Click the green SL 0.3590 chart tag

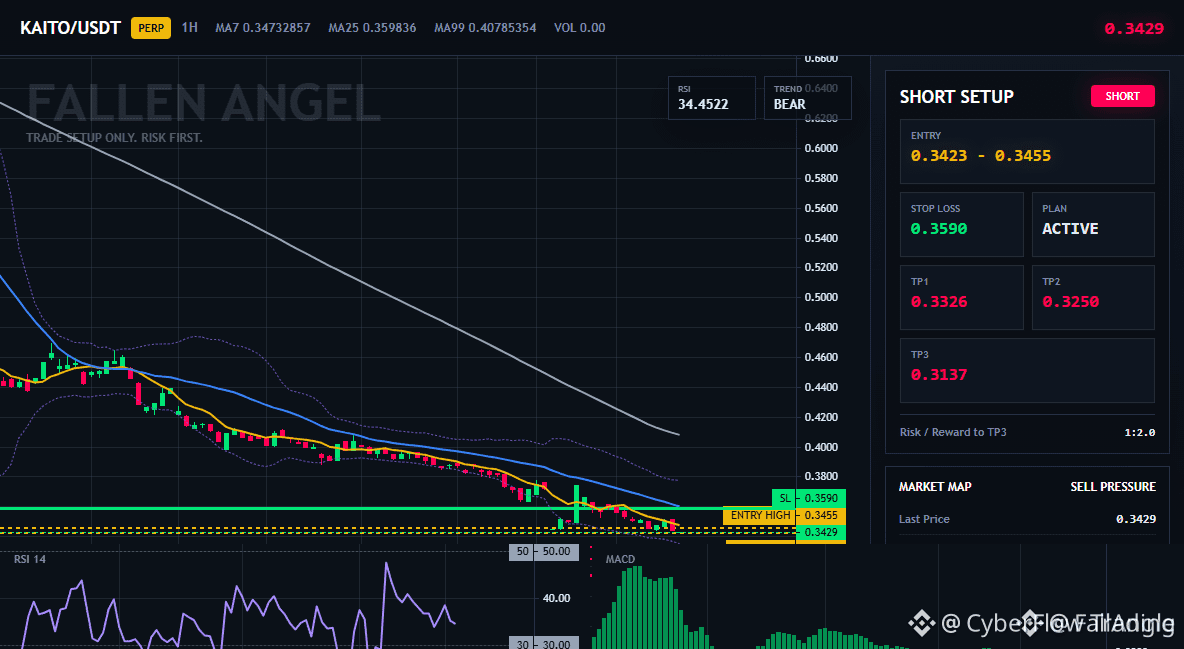pos(809,498)
